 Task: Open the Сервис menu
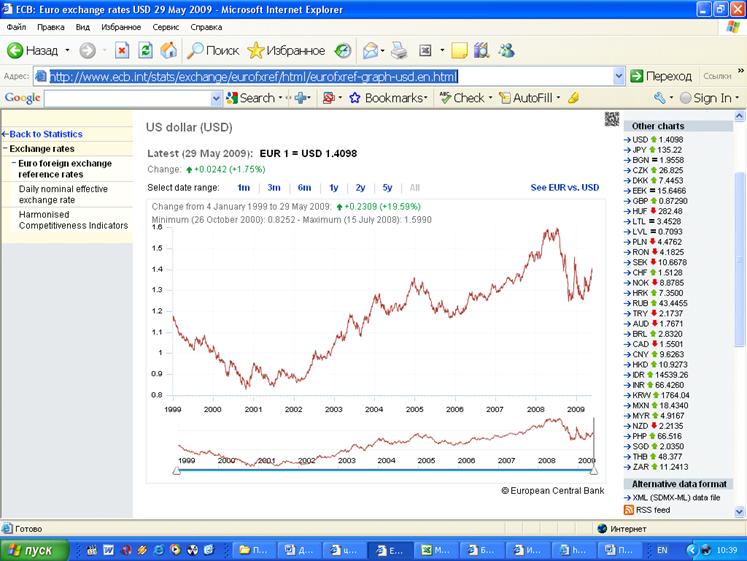pos(166,27)
